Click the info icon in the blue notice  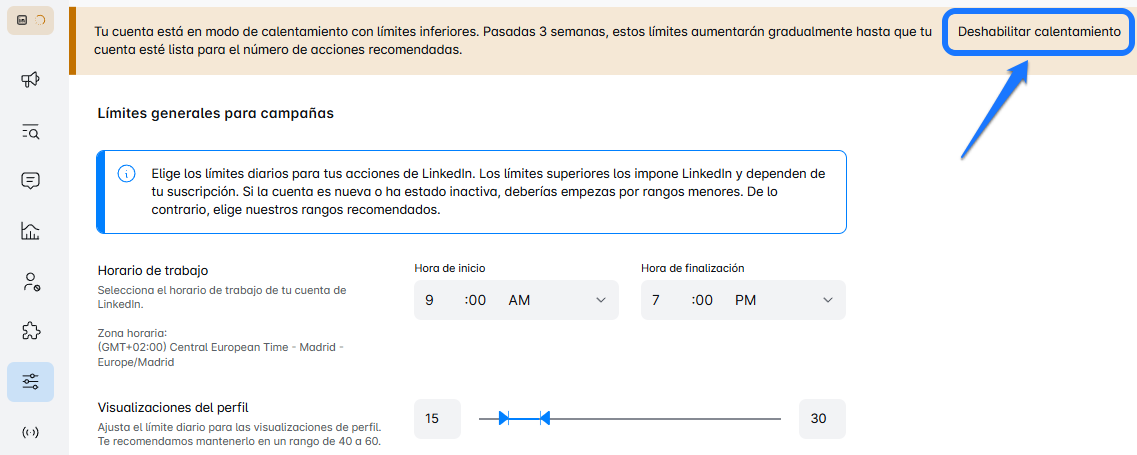point(126,174)
